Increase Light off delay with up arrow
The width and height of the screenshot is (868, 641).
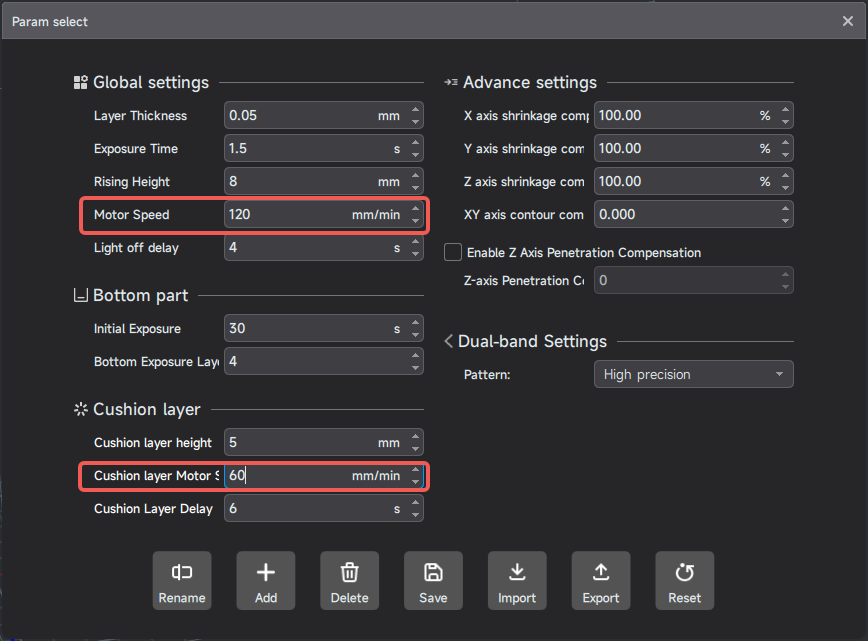point(415,242)
